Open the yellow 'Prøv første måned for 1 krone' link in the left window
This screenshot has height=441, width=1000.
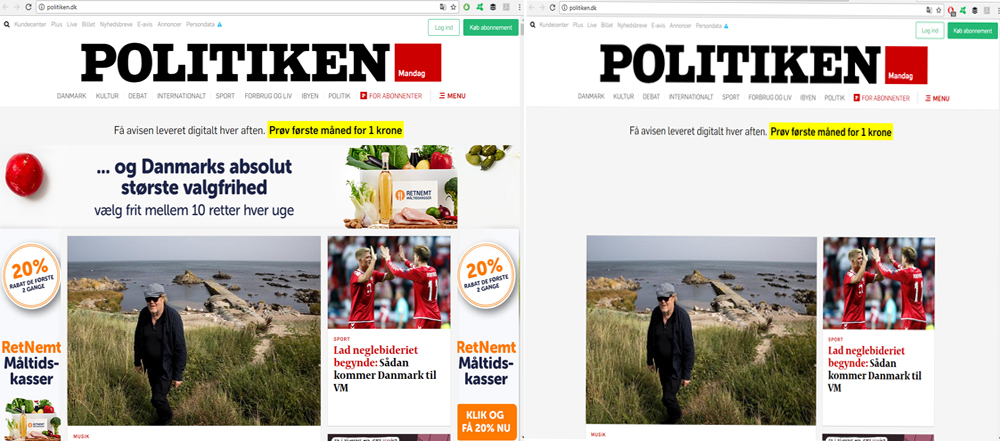click(x=336, y=130)
